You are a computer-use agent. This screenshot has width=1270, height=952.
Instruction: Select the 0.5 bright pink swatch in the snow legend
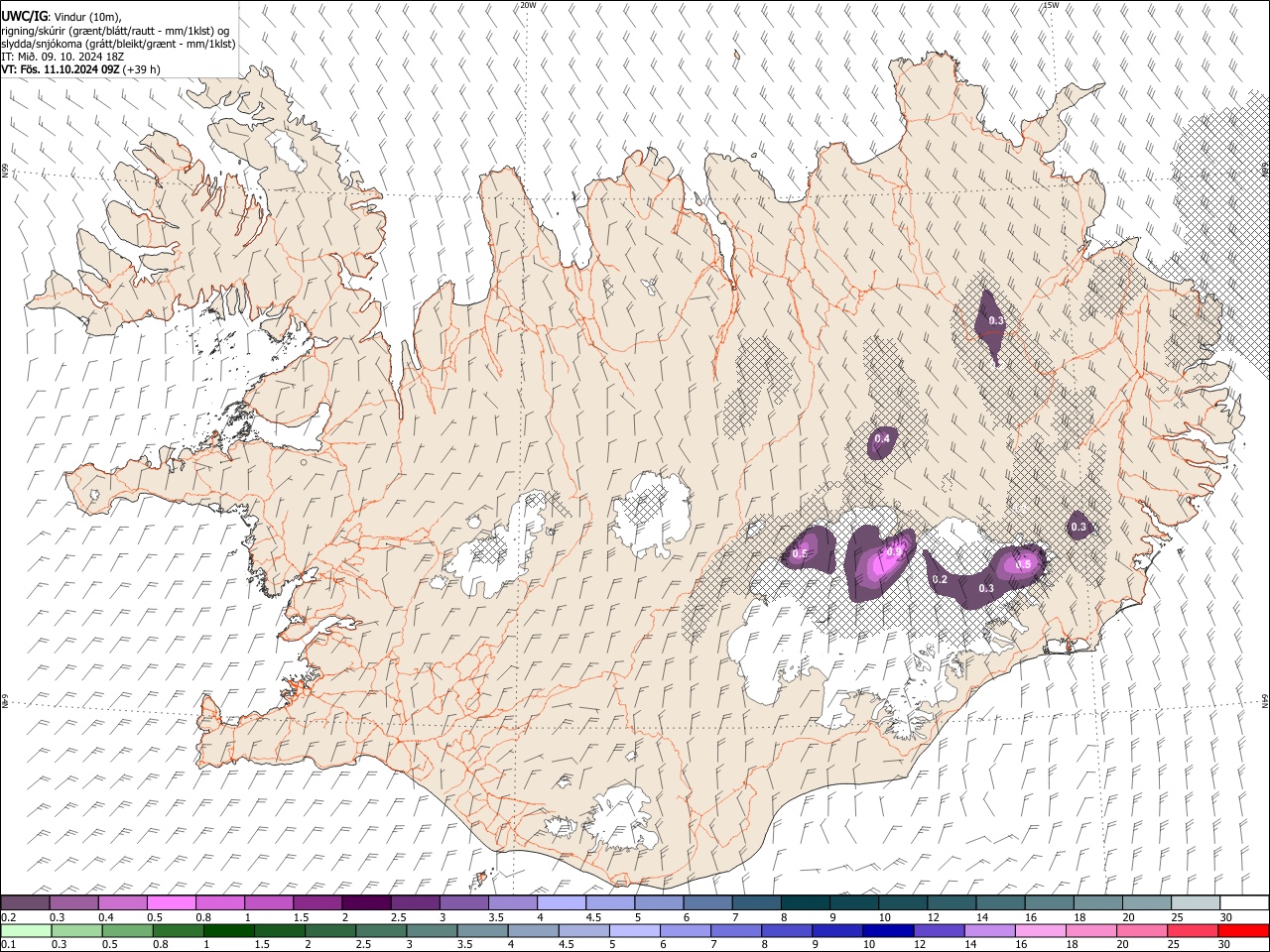[171, 902]
